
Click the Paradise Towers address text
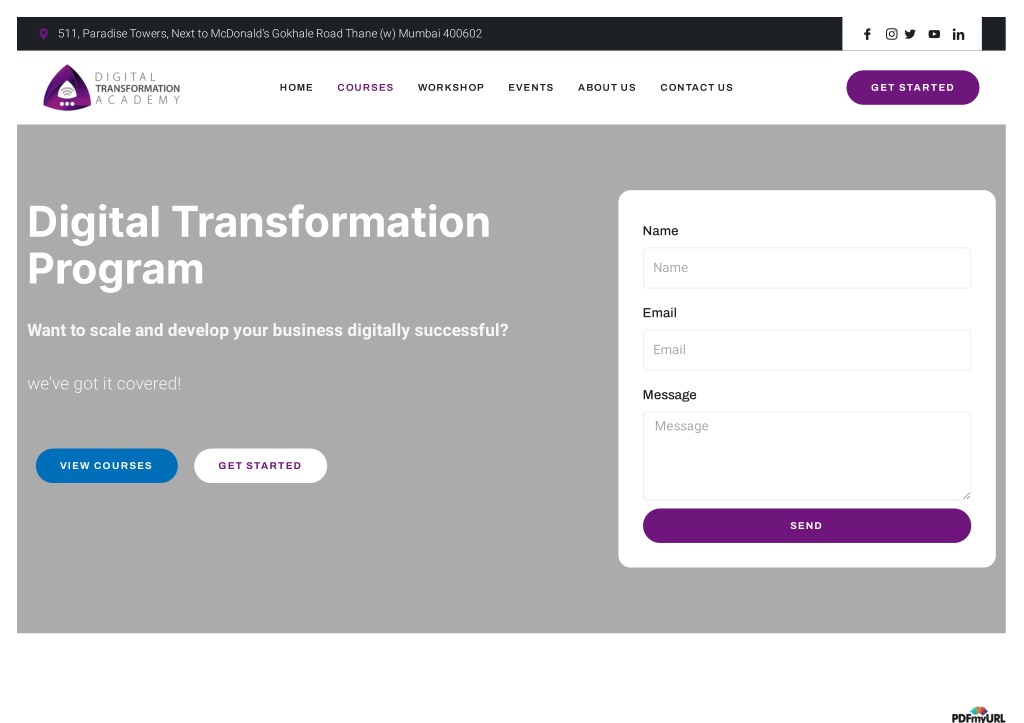click(x=270, y=33)
